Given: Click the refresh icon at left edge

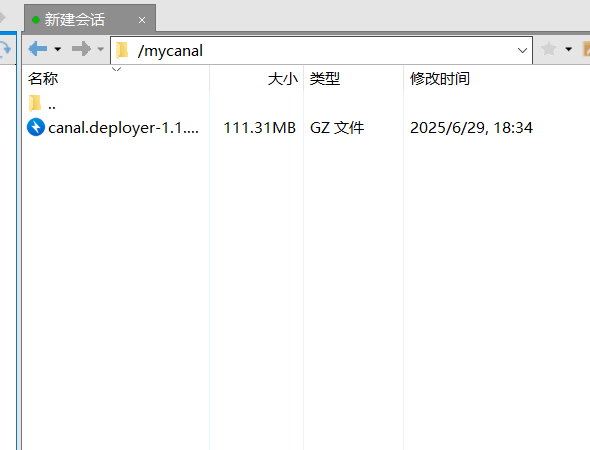Looking at the screenshot, I should point(5,49).
